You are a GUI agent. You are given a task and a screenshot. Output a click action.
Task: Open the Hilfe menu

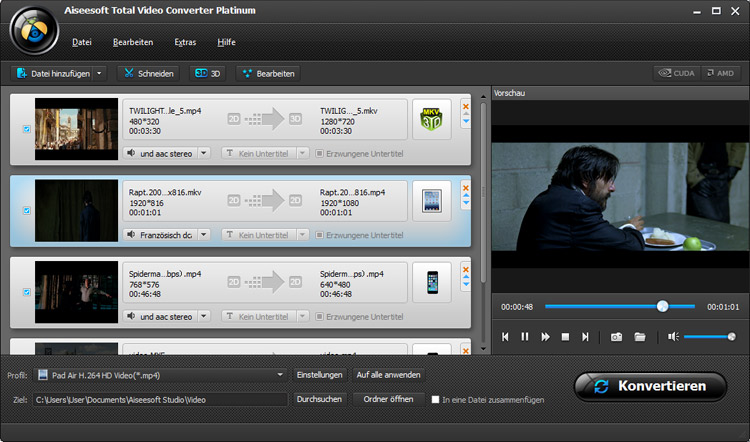pyautogui.click(x=226, y=42)
